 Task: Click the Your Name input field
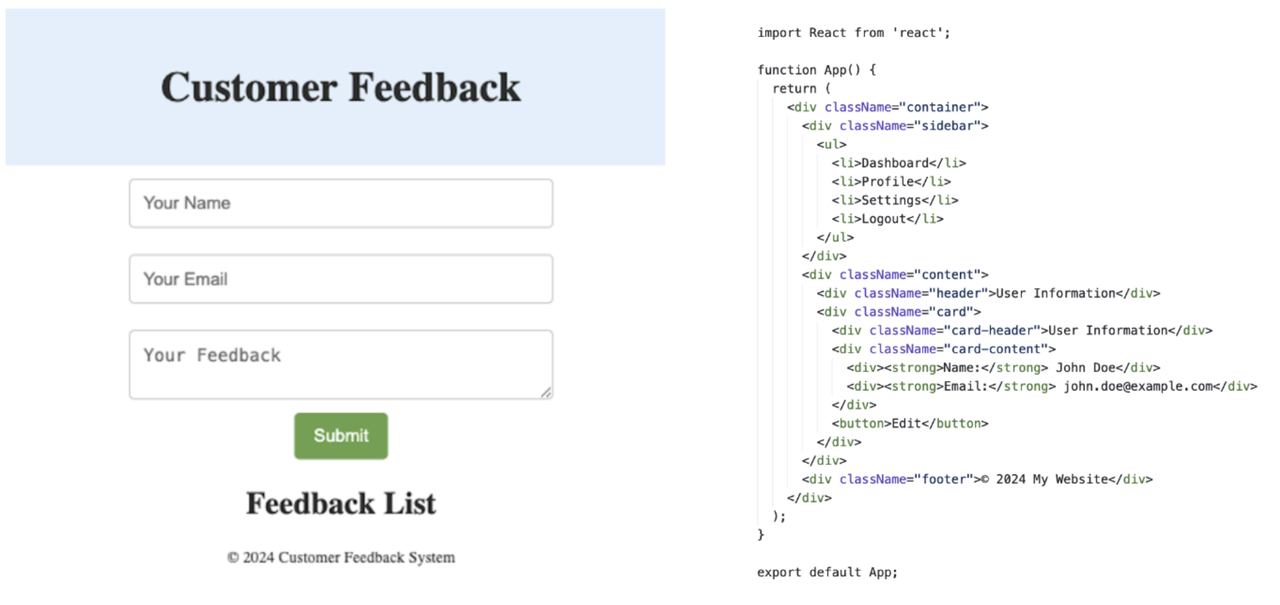tap(340, 203)
